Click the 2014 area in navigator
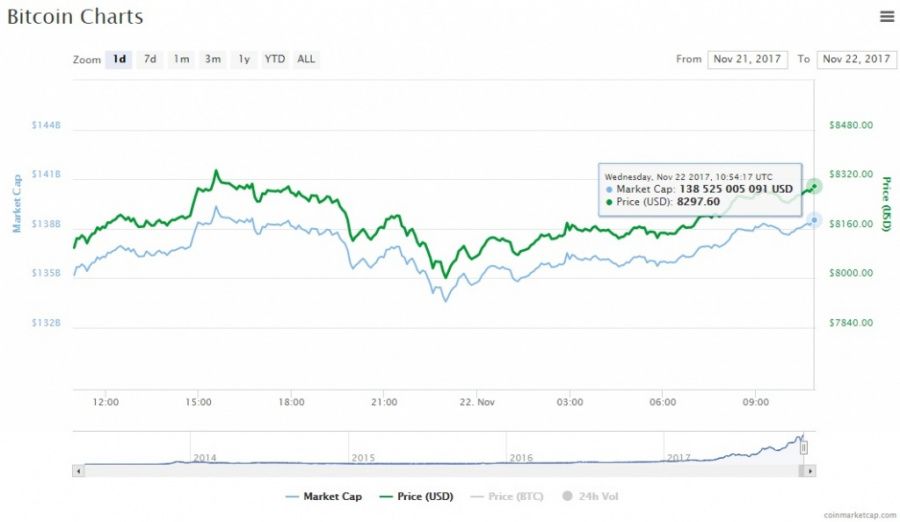The width and height of the screenshot is (900, 522). [205, 458]
